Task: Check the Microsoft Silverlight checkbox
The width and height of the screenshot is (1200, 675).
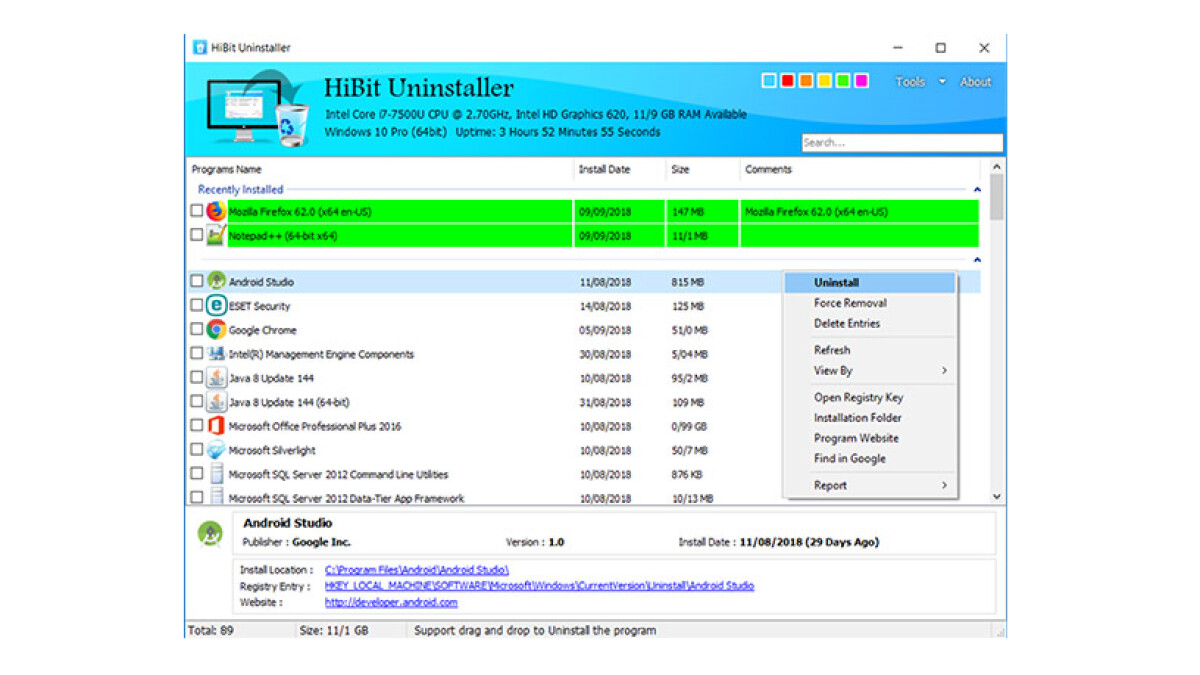Action: (197, 450)
